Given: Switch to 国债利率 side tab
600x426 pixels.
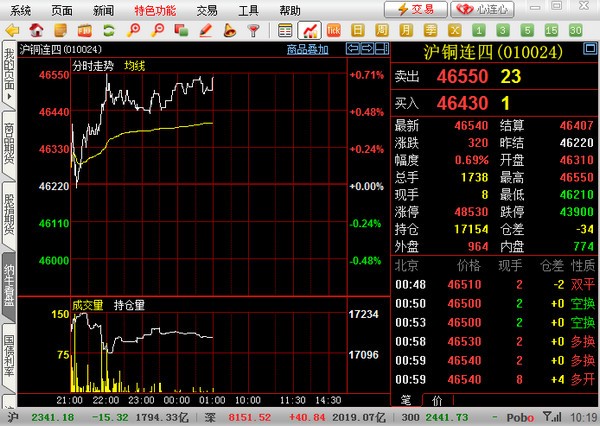Looking at the screenshot, I should point(9,356).
